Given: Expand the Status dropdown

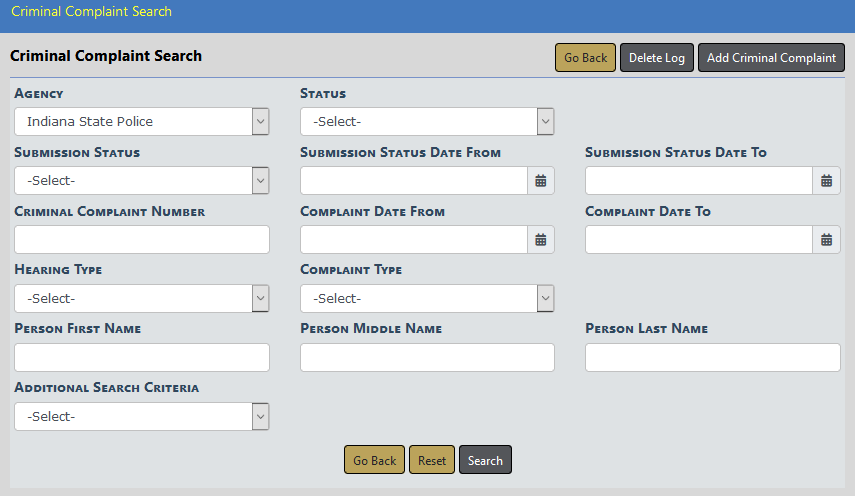Looking at the screenshot, I should pos(427,122).
